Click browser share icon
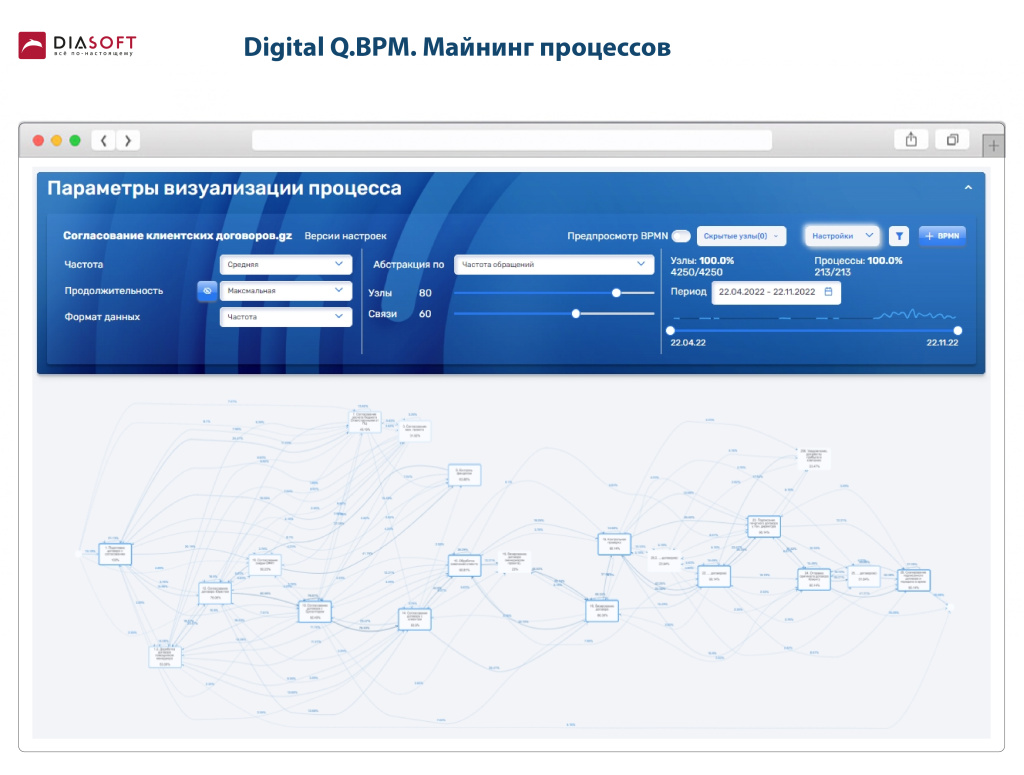Image resolution: width=1024 pixels, height=775 pixels. point(910,140)
